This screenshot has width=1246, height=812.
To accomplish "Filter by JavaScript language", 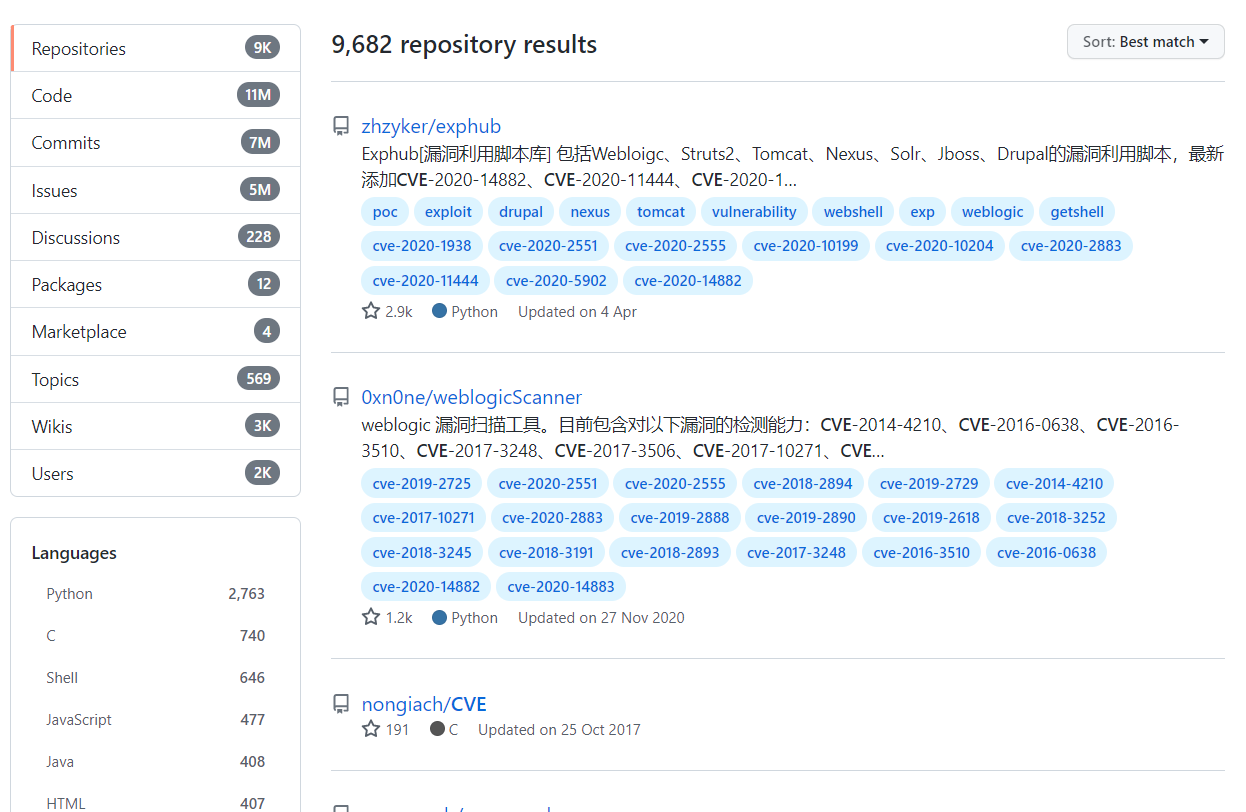I will [x=155, y=719].
